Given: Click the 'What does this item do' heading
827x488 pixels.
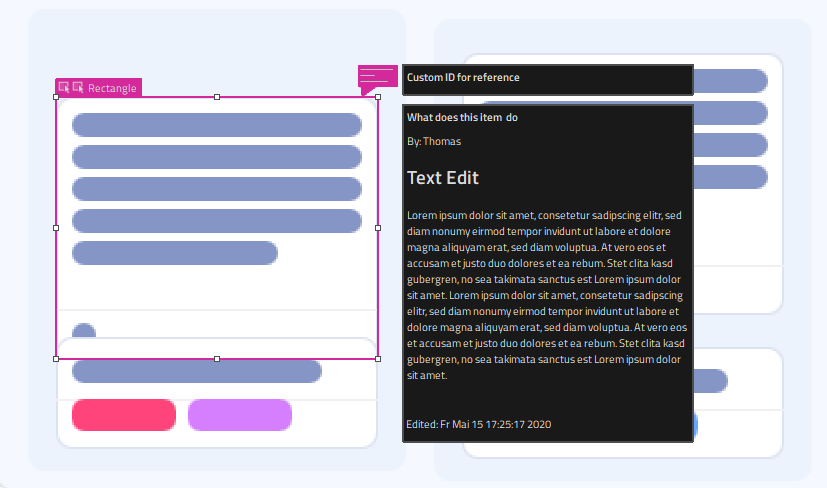Looking at the screenshot, I should 462,118.
